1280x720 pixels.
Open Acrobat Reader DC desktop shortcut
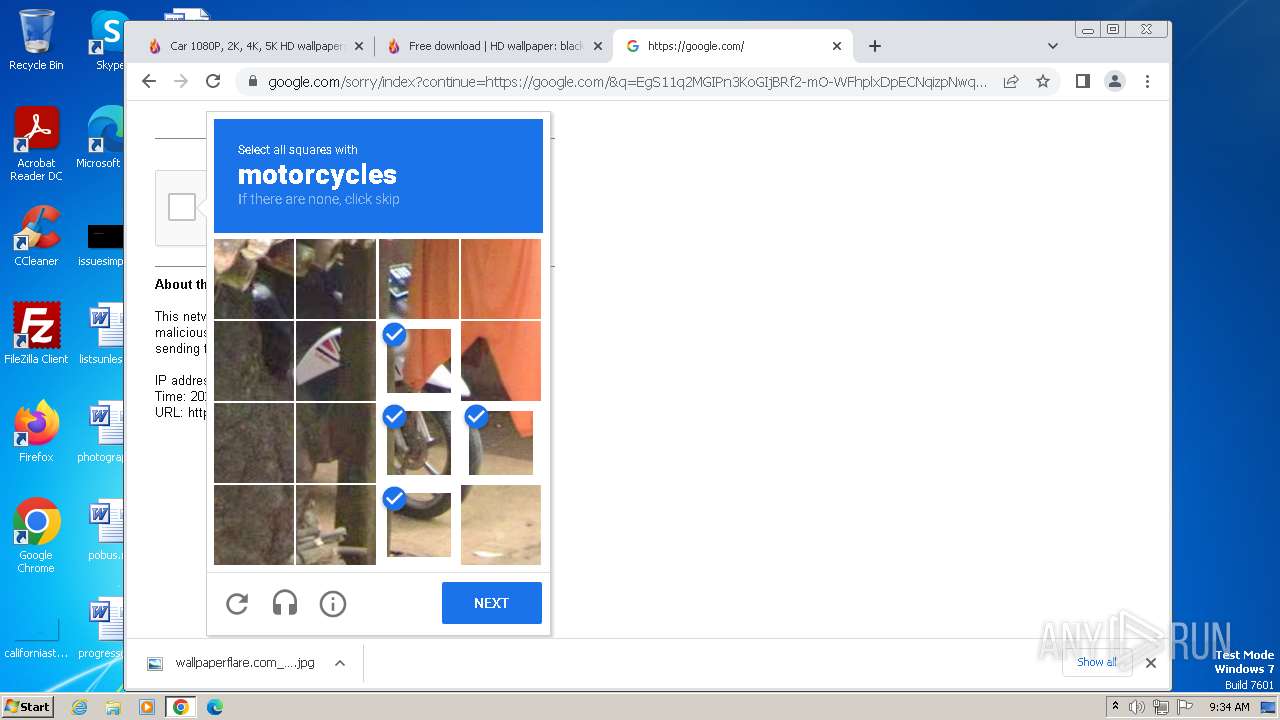[37, 144]
